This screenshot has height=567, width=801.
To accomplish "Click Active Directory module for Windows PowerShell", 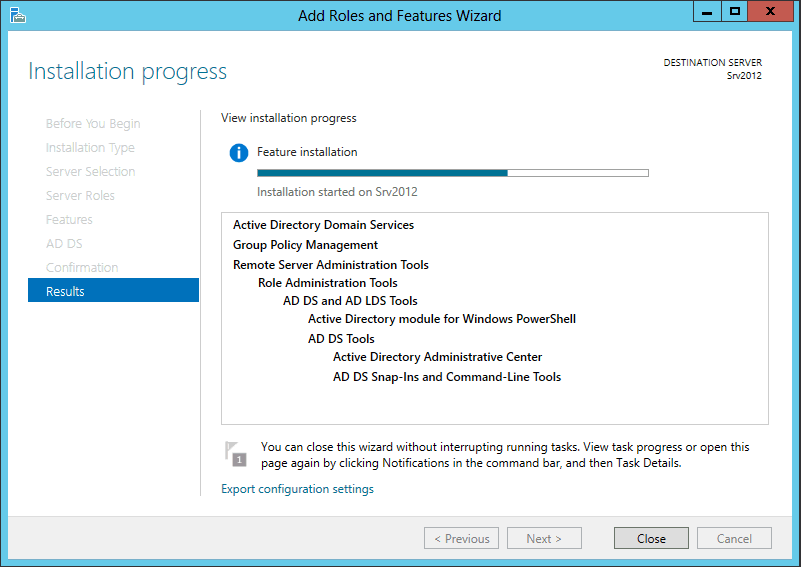I will [x=442, y=319].
